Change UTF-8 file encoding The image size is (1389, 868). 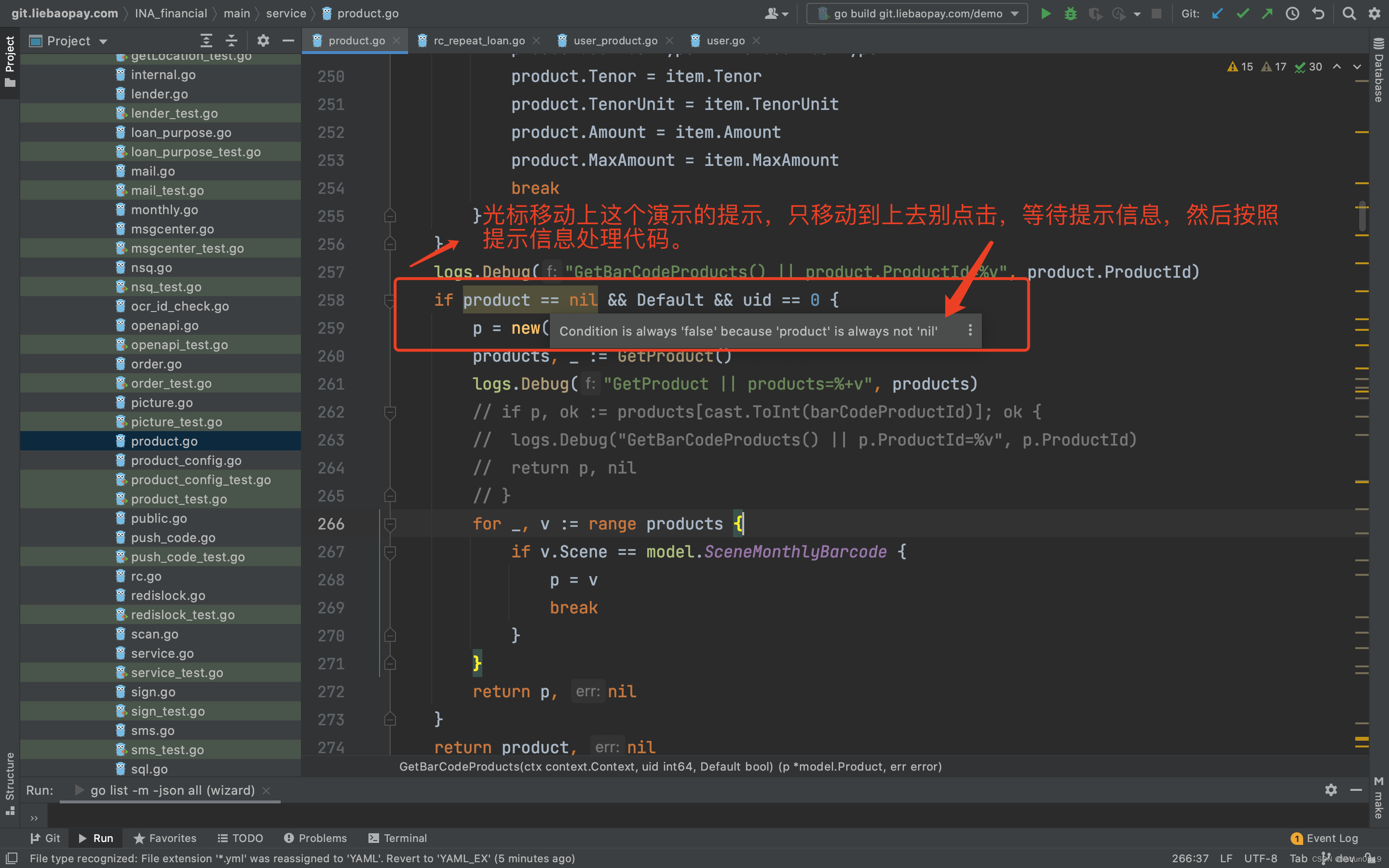1260,858
